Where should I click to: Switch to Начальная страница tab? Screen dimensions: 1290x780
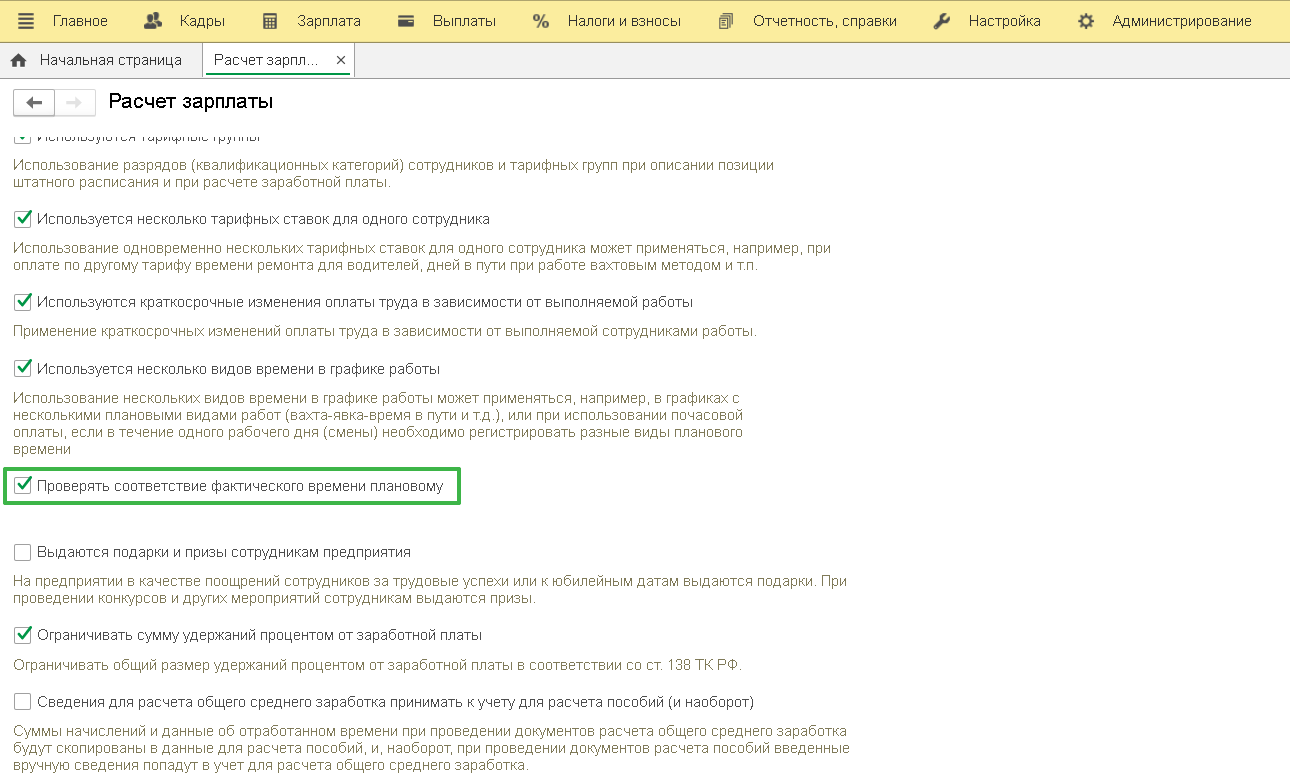(111, 60)
